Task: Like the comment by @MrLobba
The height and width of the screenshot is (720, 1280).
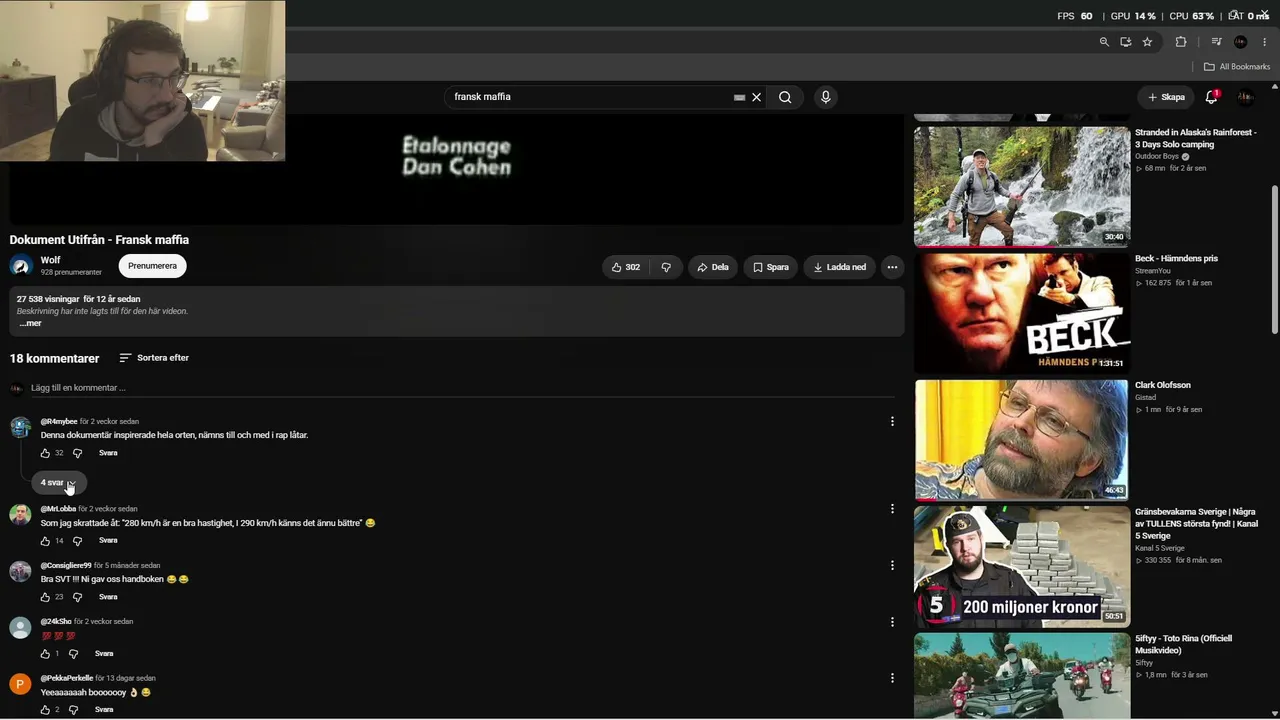Action: tap(45, 541)
